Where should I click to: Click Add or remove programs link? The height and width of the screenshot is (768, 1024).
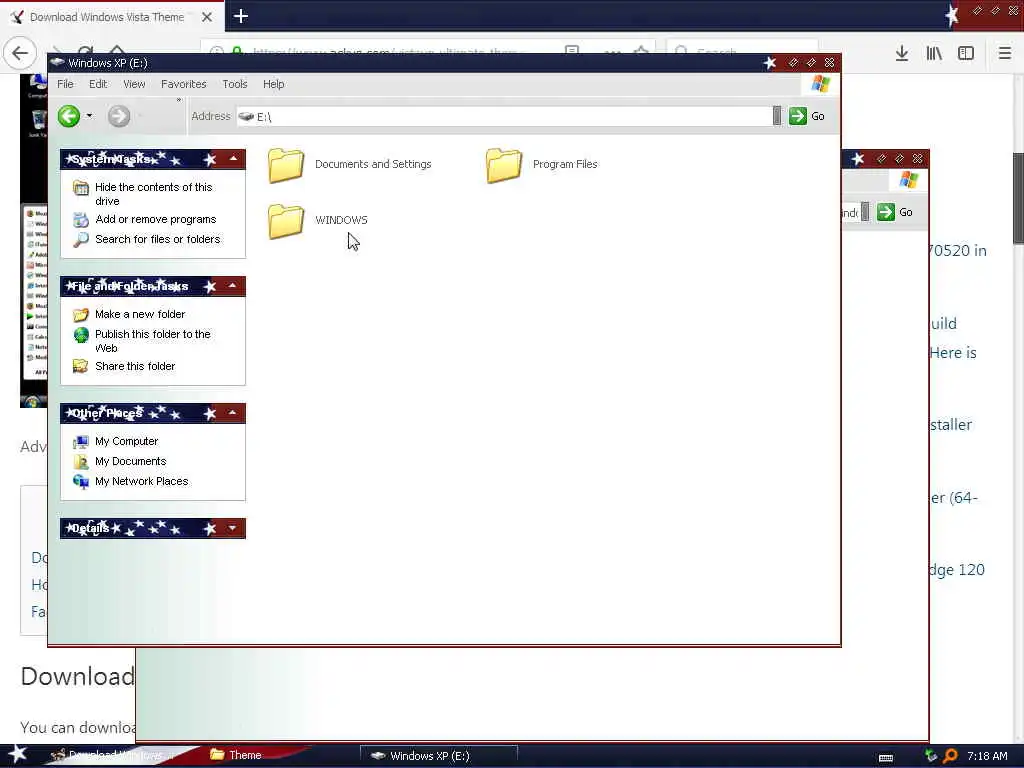pos(155,219)
